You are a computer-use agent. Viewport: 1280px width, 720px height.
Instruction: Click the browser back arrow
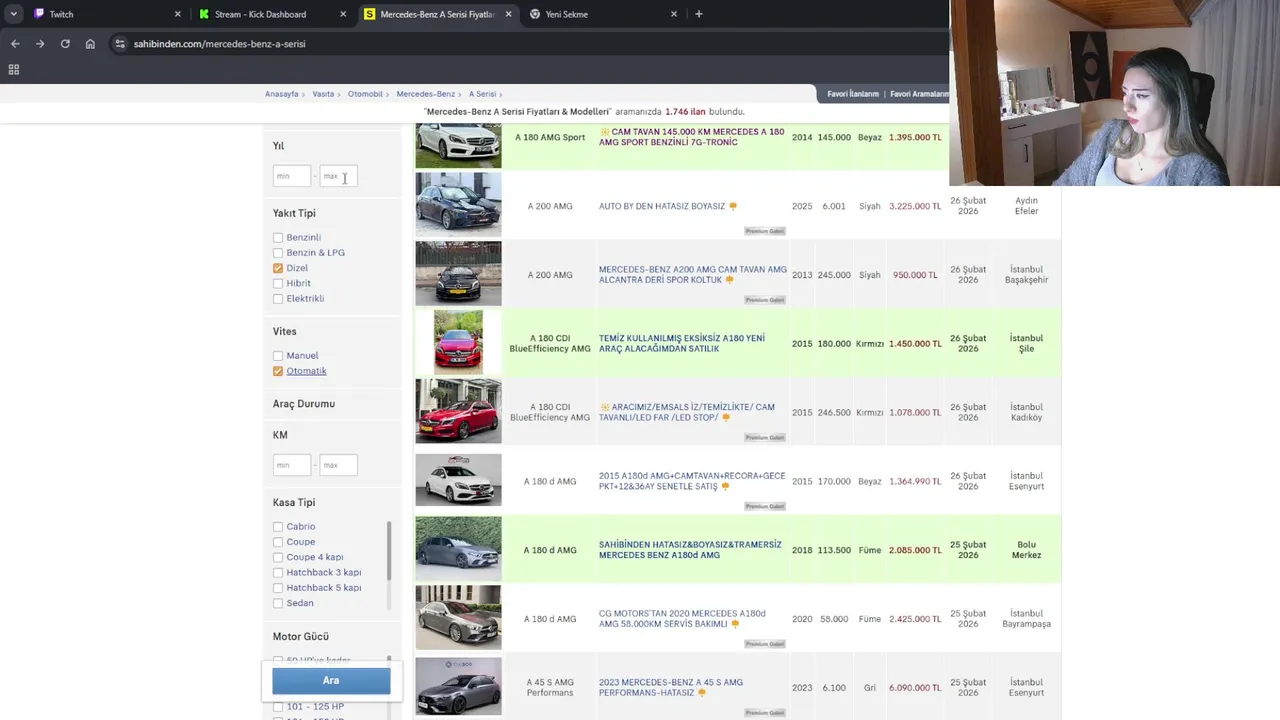tap(15, 44)
